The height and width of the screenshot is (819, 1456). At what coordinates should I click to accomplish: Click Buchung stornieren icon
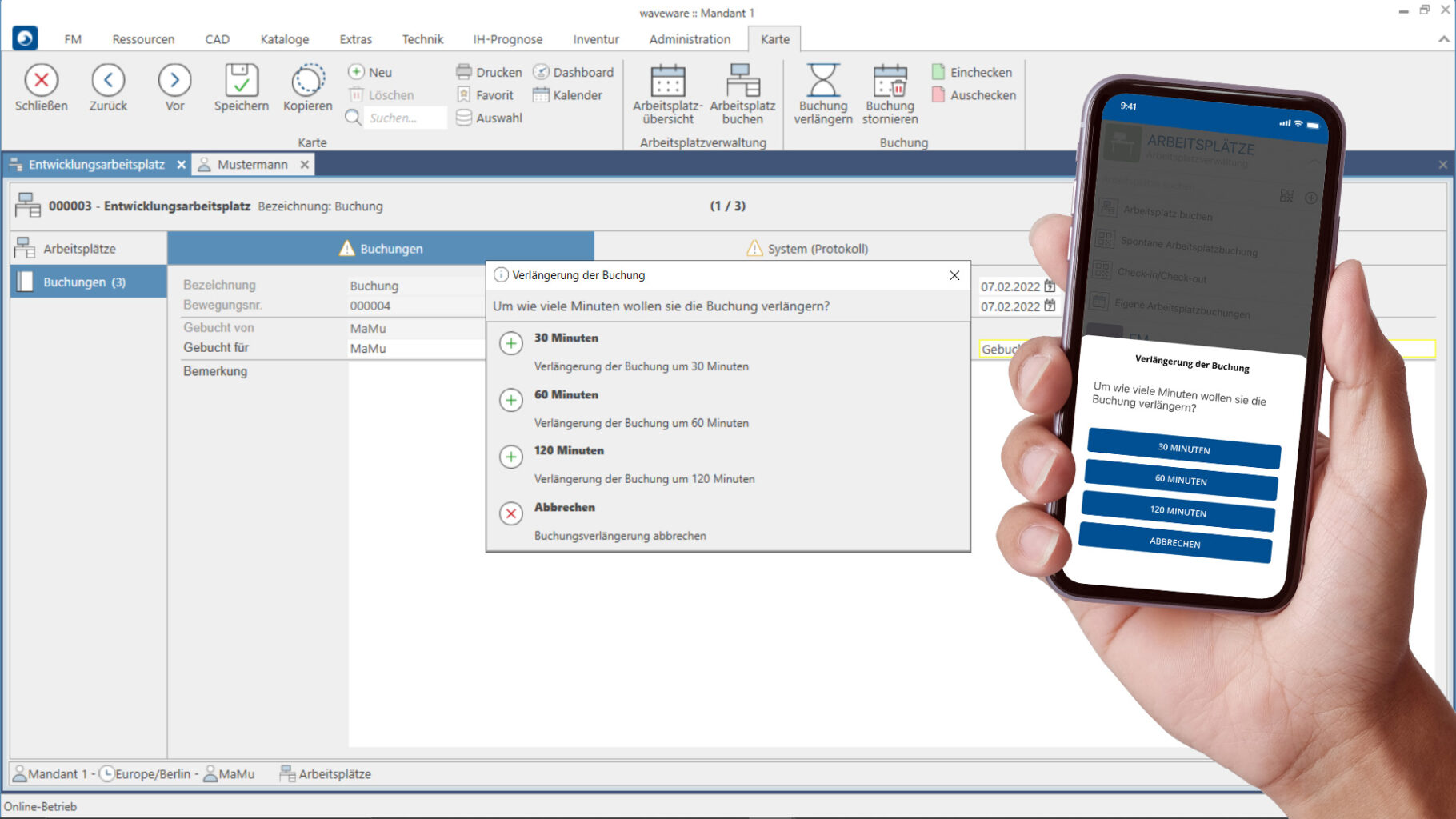[890, 81]
